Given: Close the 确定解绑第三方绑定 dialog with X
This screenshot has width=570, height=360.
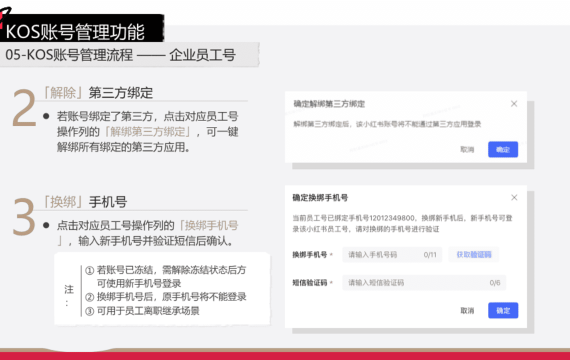Looking at the screenshot, I should pos(514,104).
